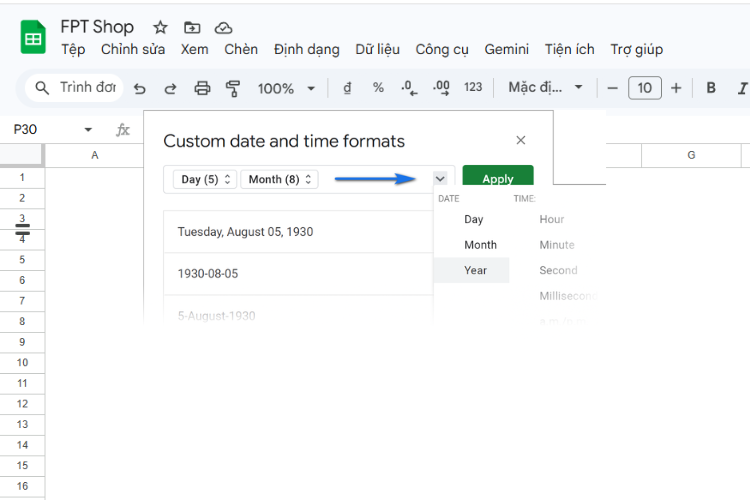Select format 1930-08-05
This screenshot has width=750, height=500.
coord(298,274)
